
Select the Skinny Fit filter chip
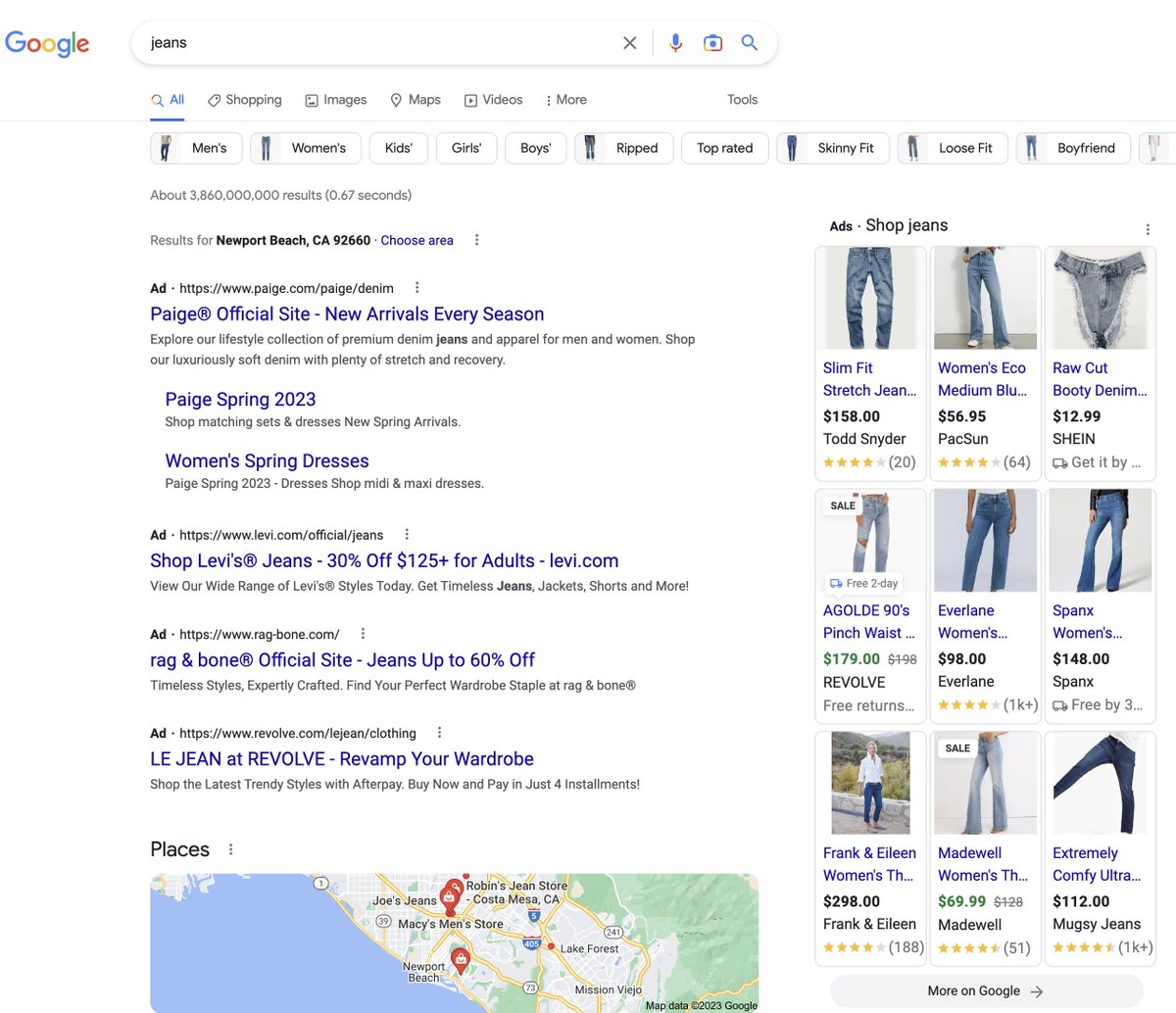tap(833, 148)
